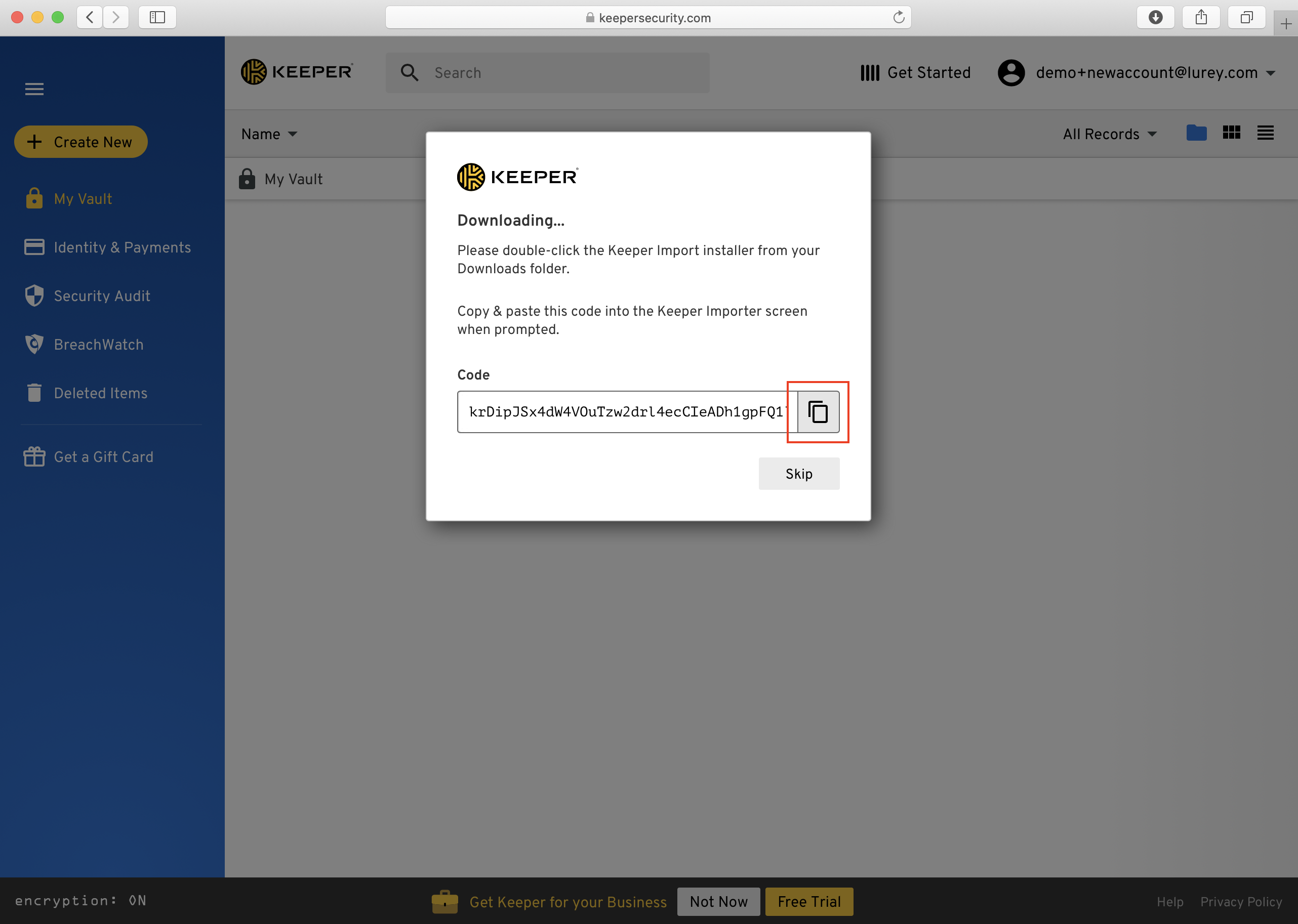
Task: Go forward in Safari
Action: click(115, 17)
